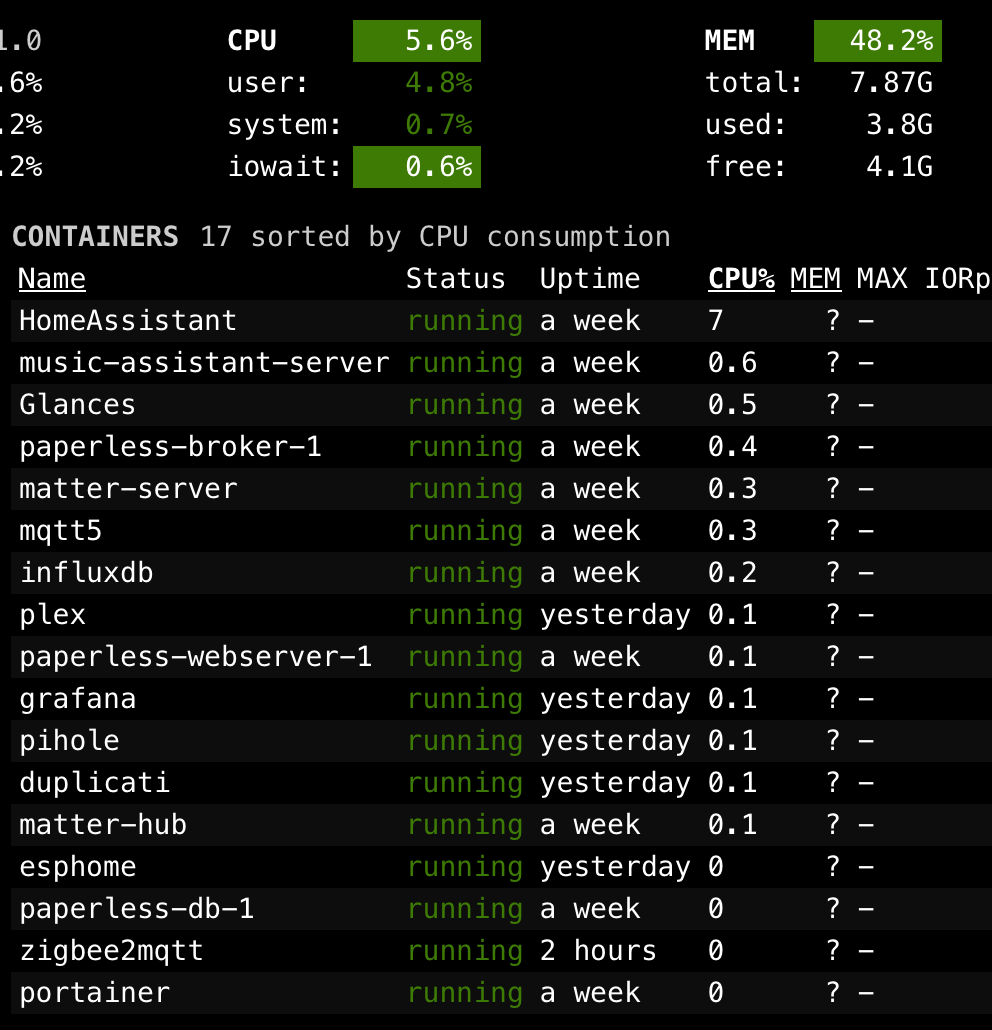The width and height of the screenshot is (992, 1030).
Task: Click the CONTAINERS section heading
Action: (95, 237)
